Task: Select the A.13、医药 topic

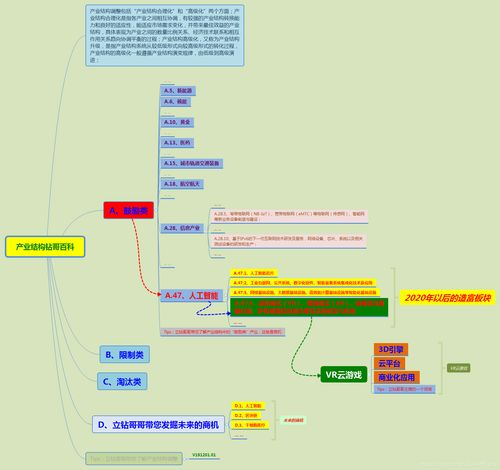Action: (x=177, y=143)
